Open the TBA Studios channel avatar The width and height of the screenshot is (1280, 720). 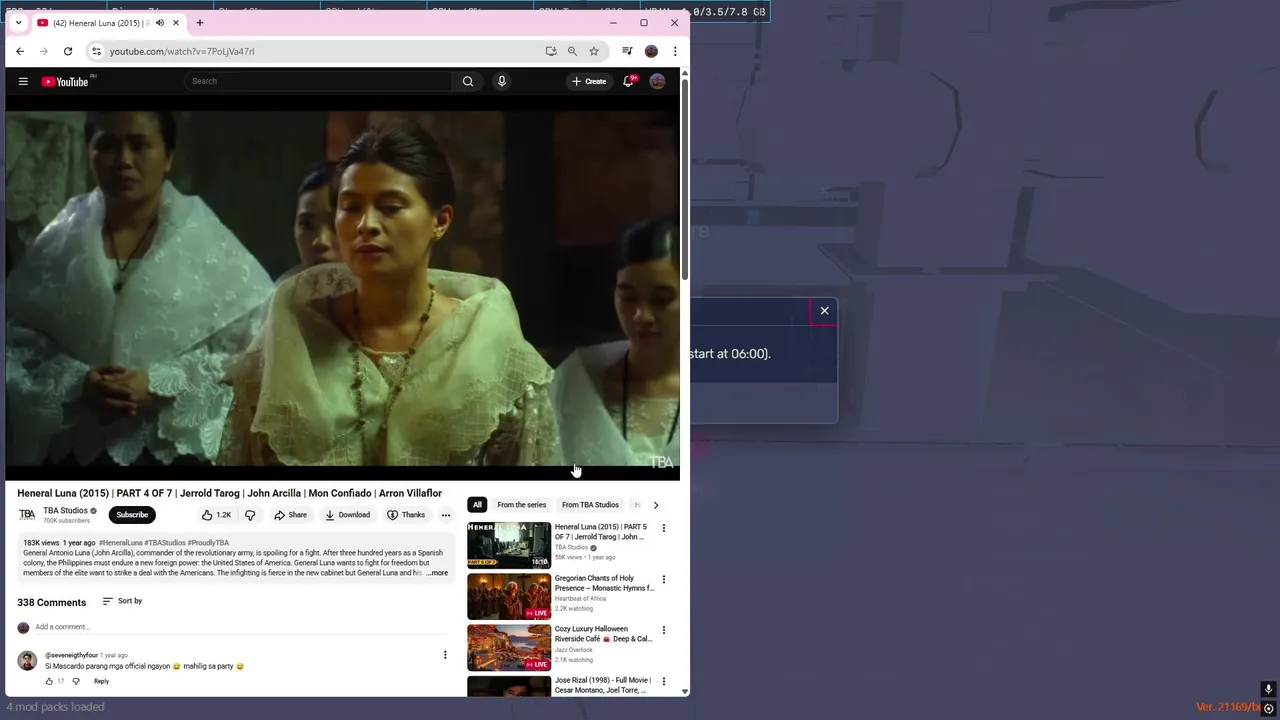tap(27, 515)
